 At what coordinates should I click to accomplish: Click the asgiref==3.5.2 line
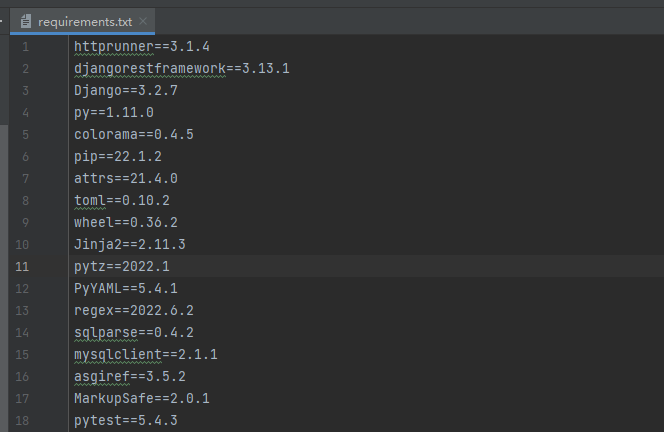pos(130,377)
